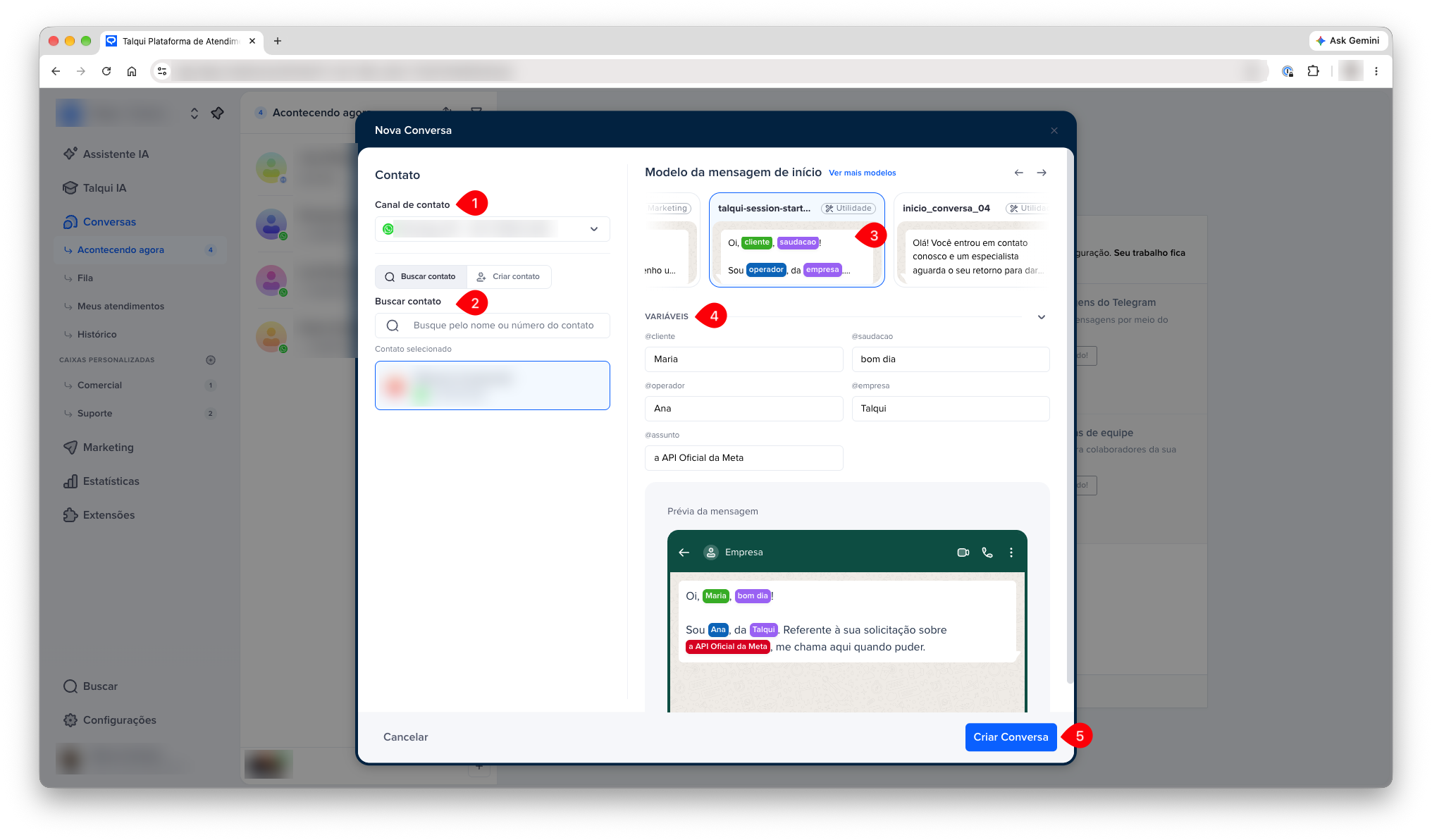Open the three-dot menu in message preview
Image resolution: width=1432 pixels, height=840 pixels.
tap(1011, 552)
